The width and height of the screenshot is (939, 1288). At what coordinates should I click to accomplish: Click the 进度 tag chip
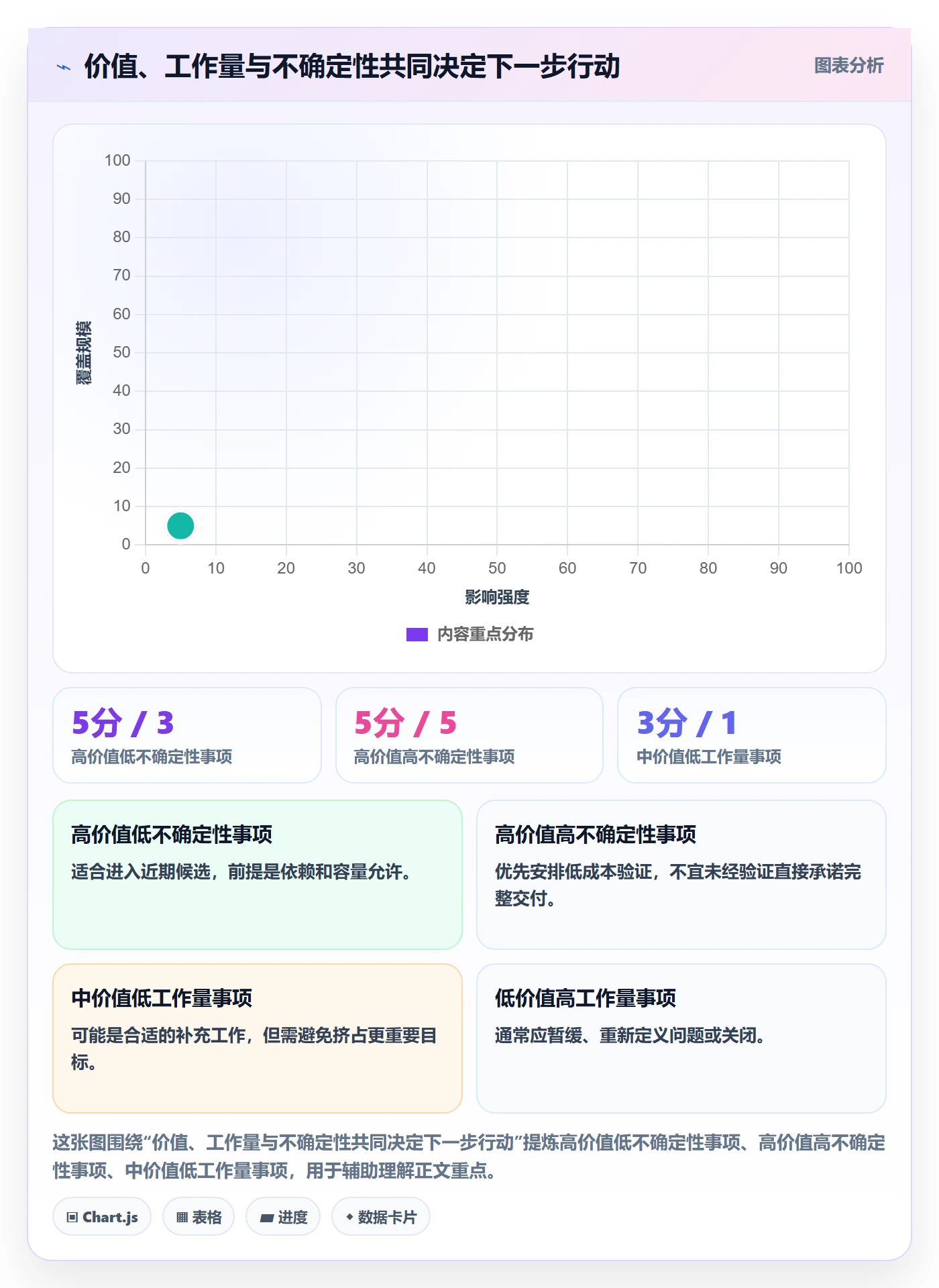point(283,1216)
